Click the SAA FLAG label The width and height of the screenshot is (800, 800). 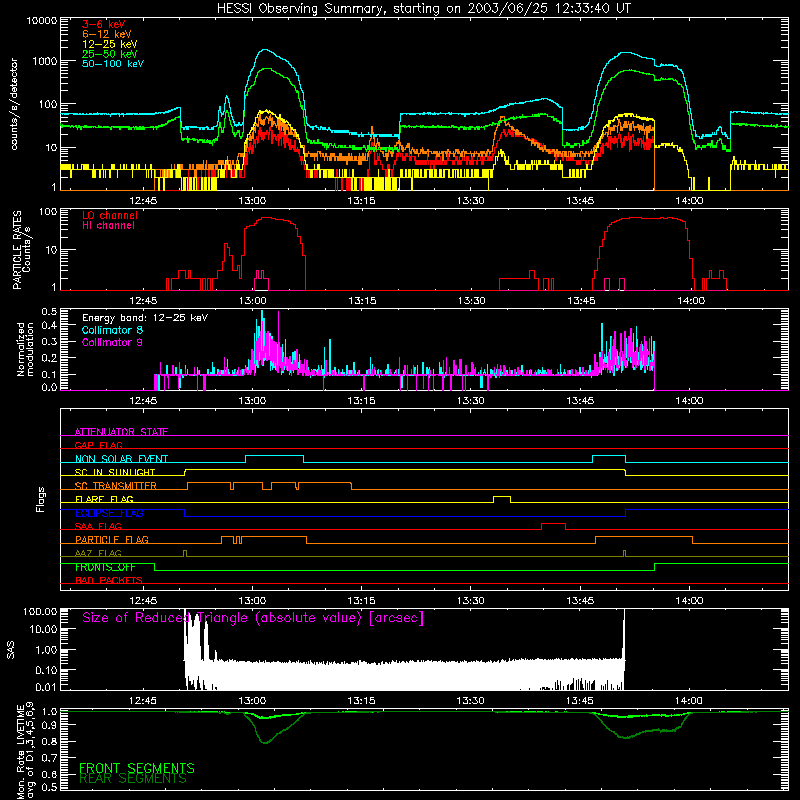tap(98, 526)
